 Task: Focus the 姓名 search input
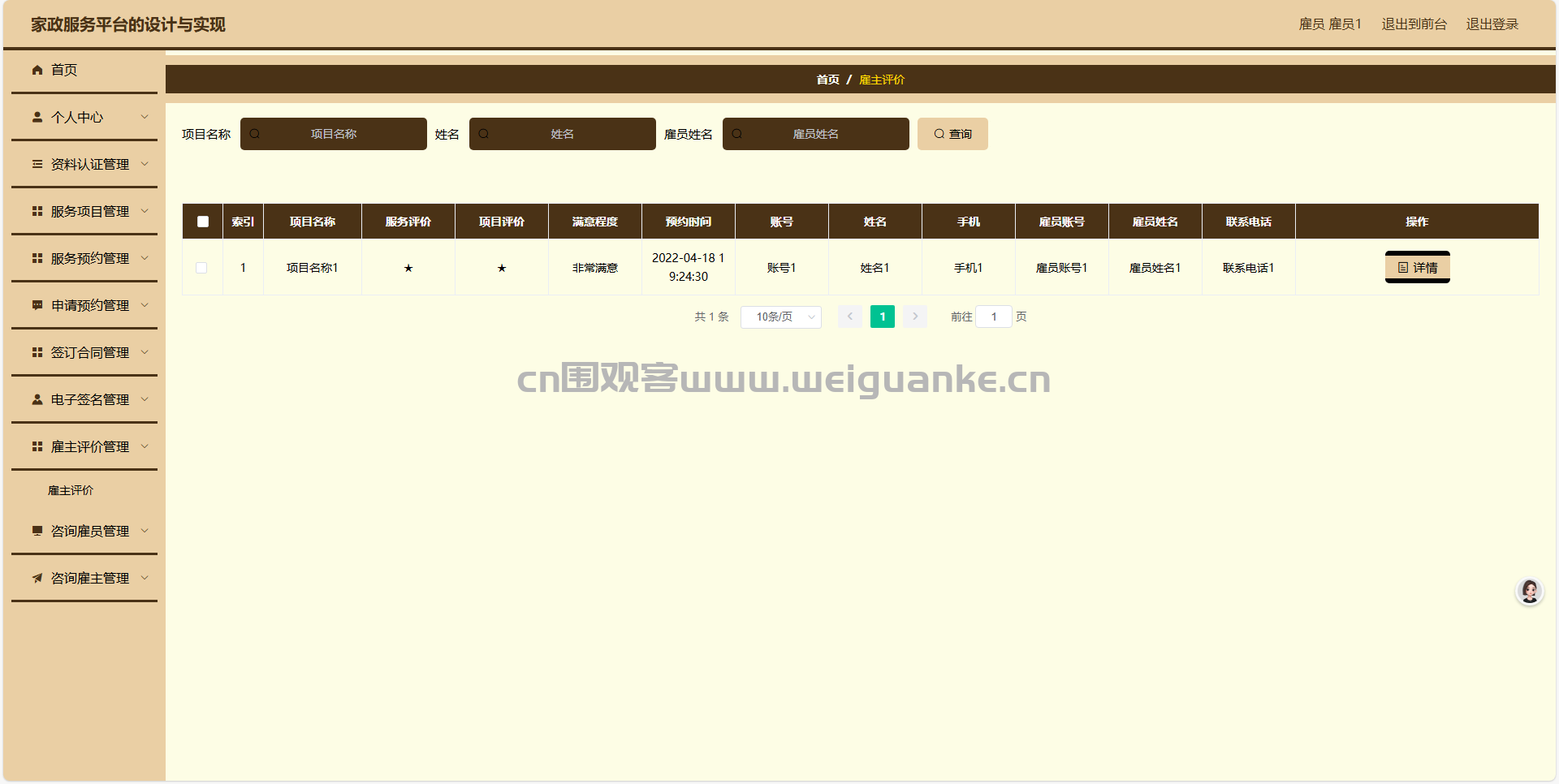(563, 134)
